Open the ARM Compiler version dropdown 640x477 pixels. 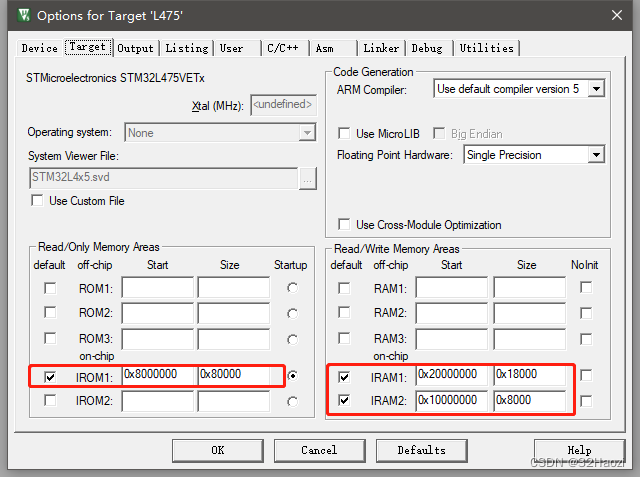coord(519,89)
